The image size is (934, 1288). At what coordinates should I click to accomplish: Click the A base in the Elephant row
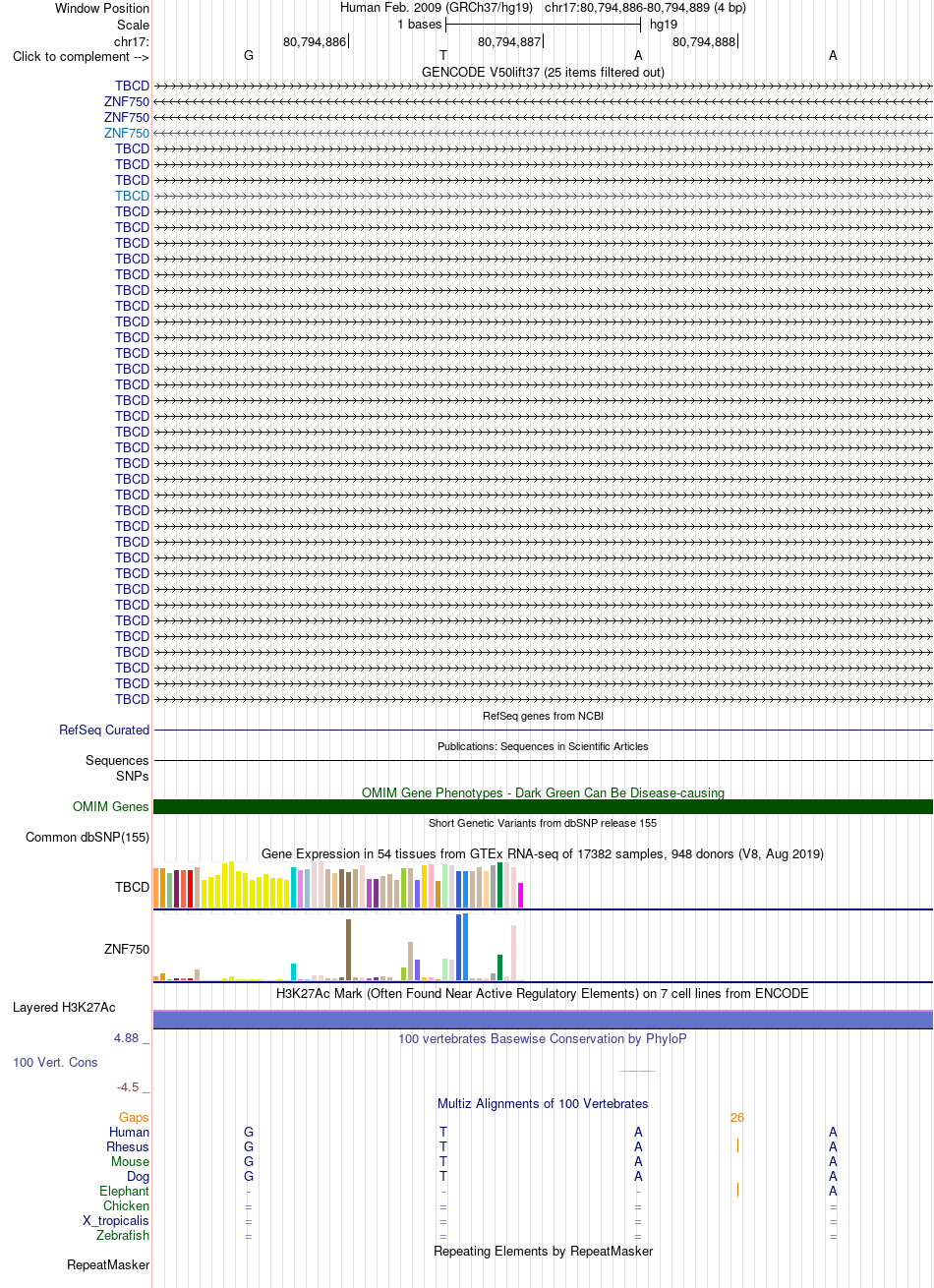tap(833, 1192)
